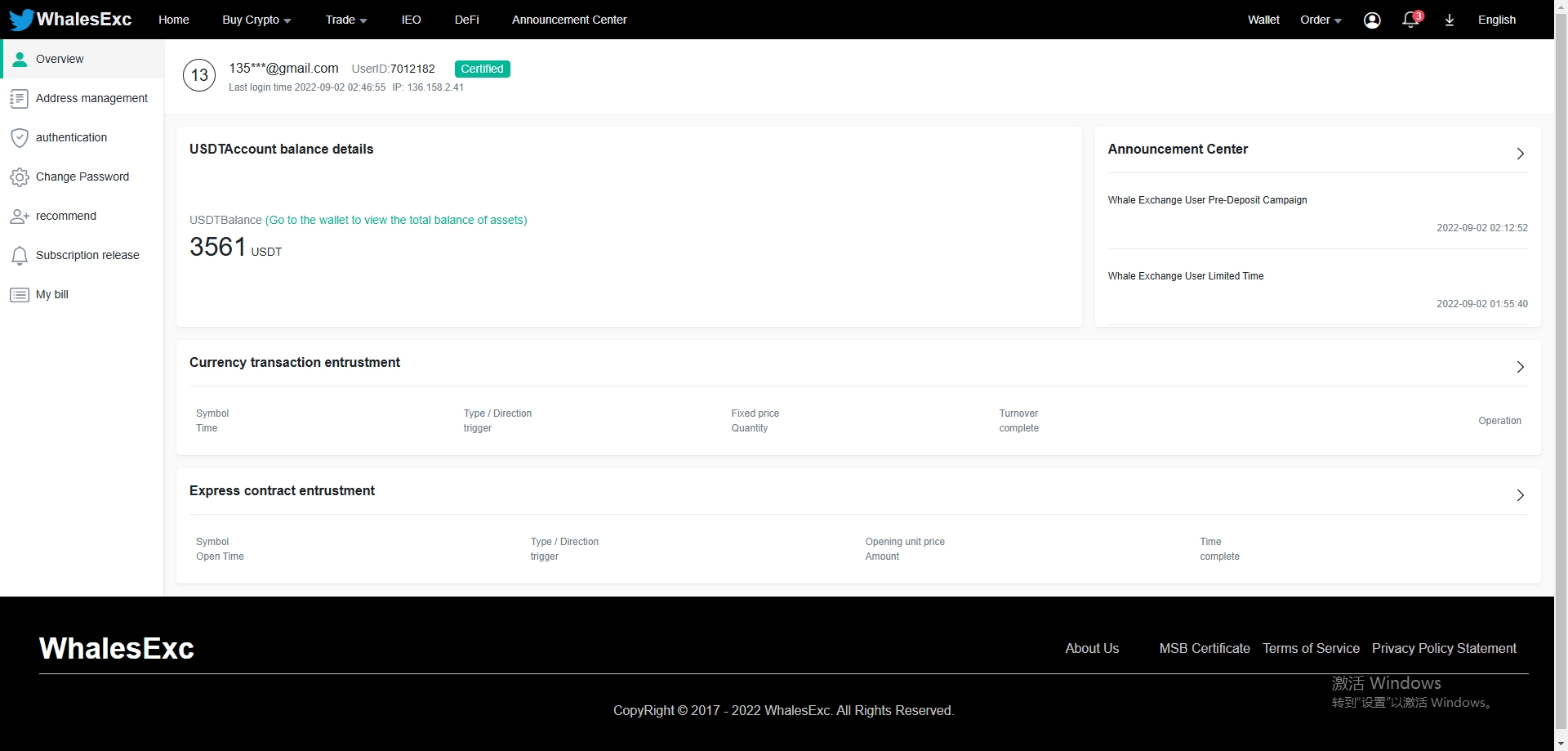Click the Operation column header
Screen dimensions: 1568x751
1499,421
